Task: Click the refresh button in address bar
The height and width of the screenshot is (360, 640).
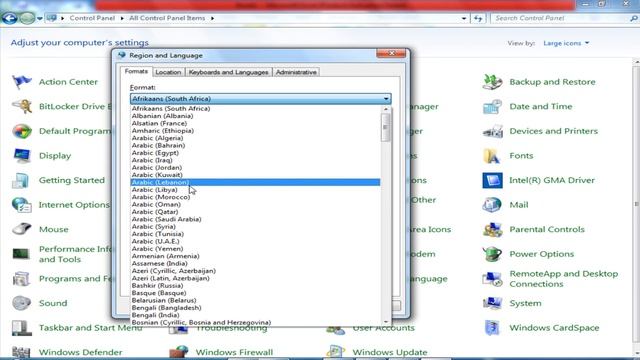Action: pyautogui.click(x=478, y=18)
